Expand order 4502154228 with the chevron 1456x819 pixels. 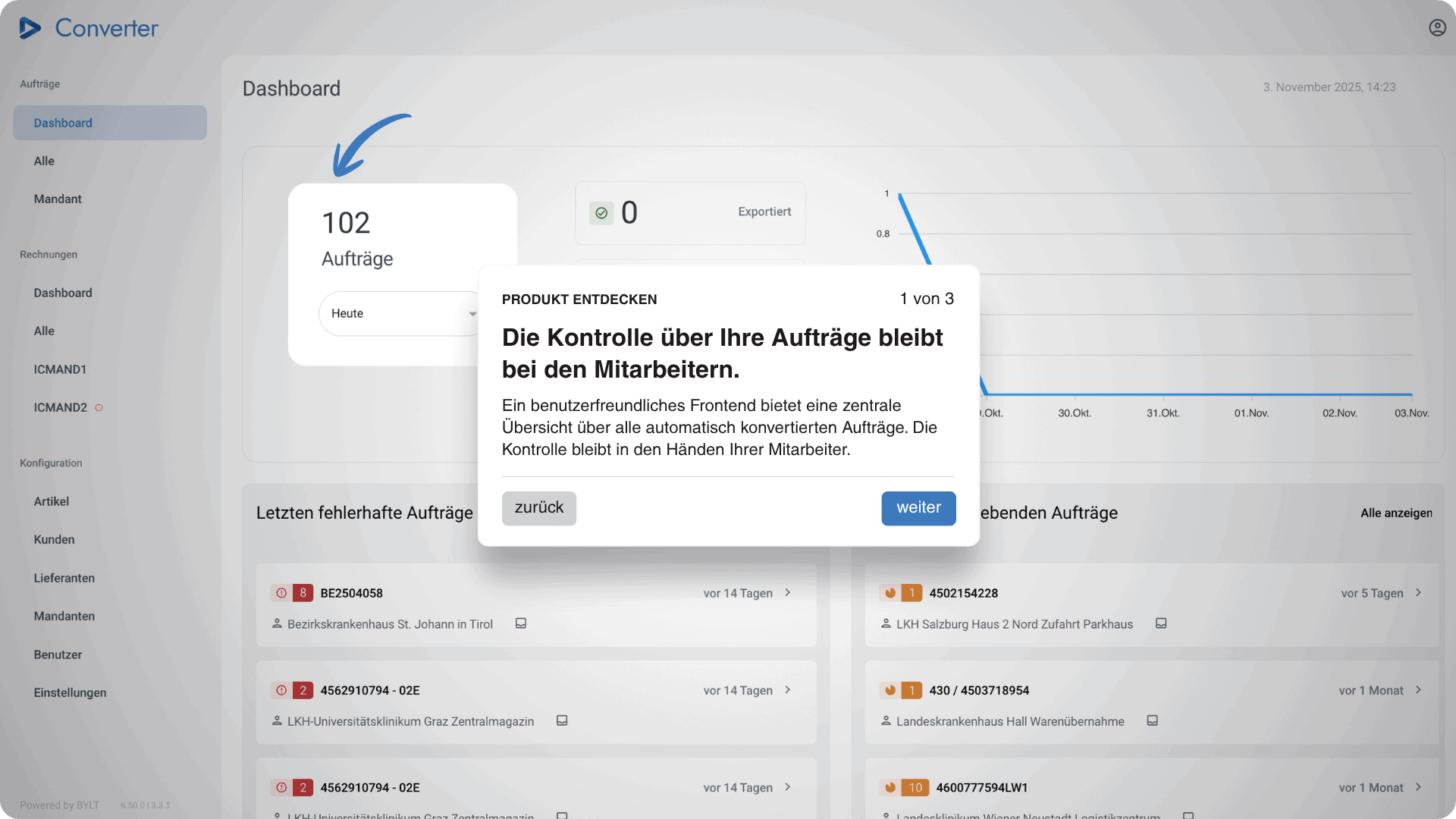click(1418, 592)
